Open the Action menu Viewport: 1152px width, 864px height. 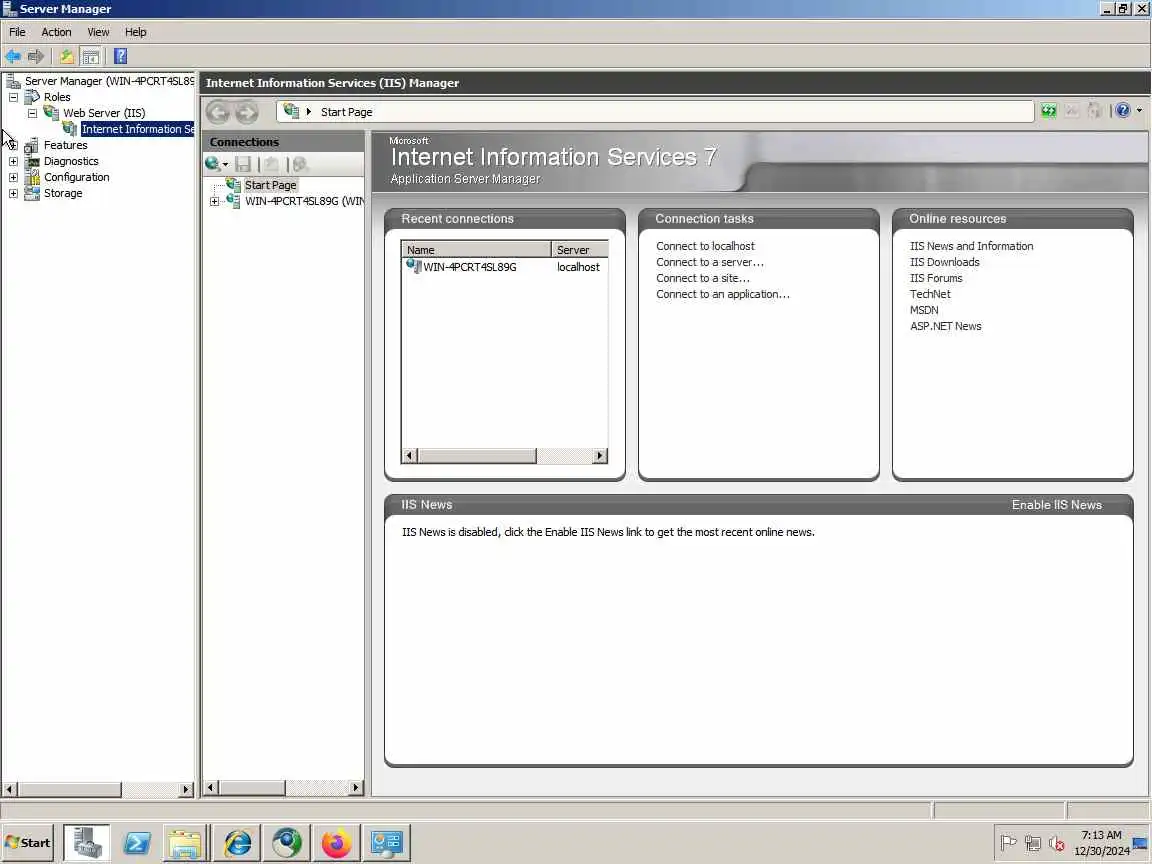coord(57,32)
